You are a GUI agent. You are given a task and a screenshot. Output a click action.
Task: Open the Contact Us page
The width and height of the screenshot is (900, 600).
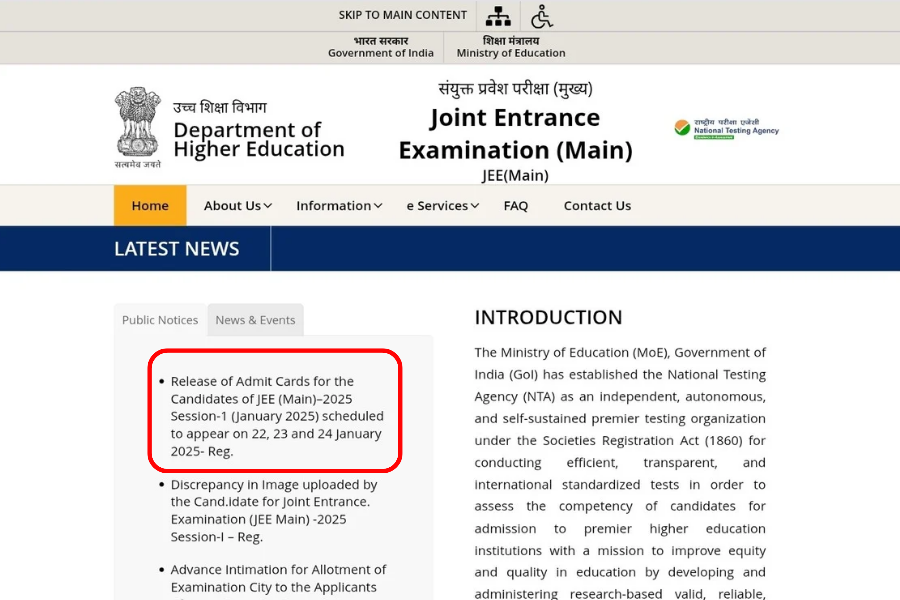coord(597,206)
